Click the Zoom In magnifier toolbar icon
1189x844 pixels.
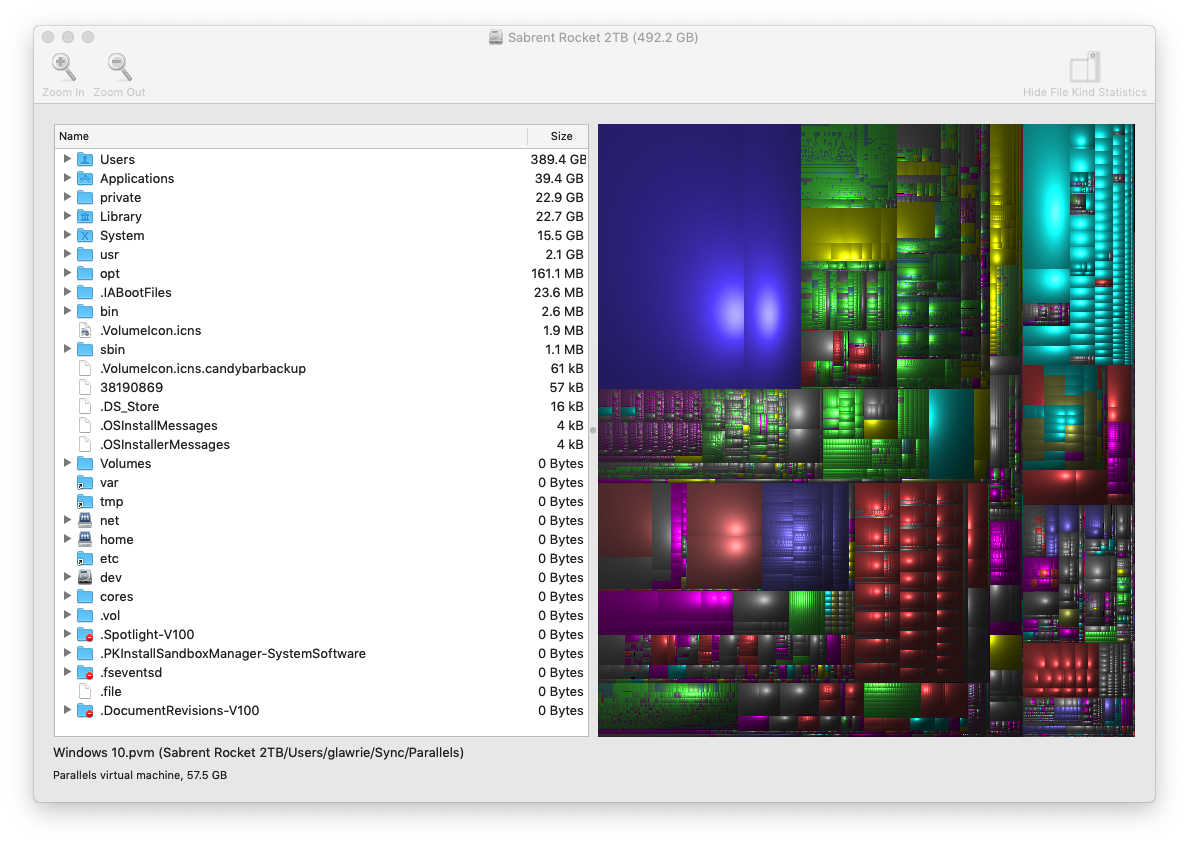tap(63, 67)
